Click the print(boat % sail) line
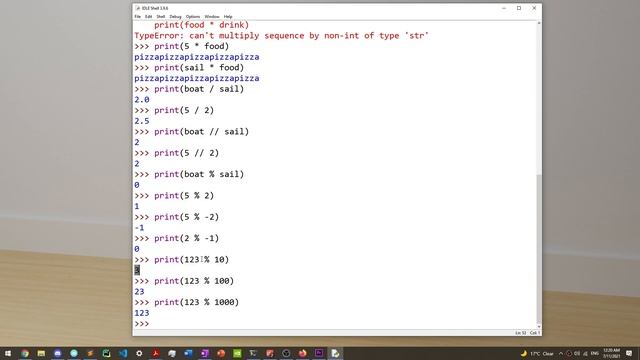Viewport: 640px width, 360px height. click(x=189, y=174)
